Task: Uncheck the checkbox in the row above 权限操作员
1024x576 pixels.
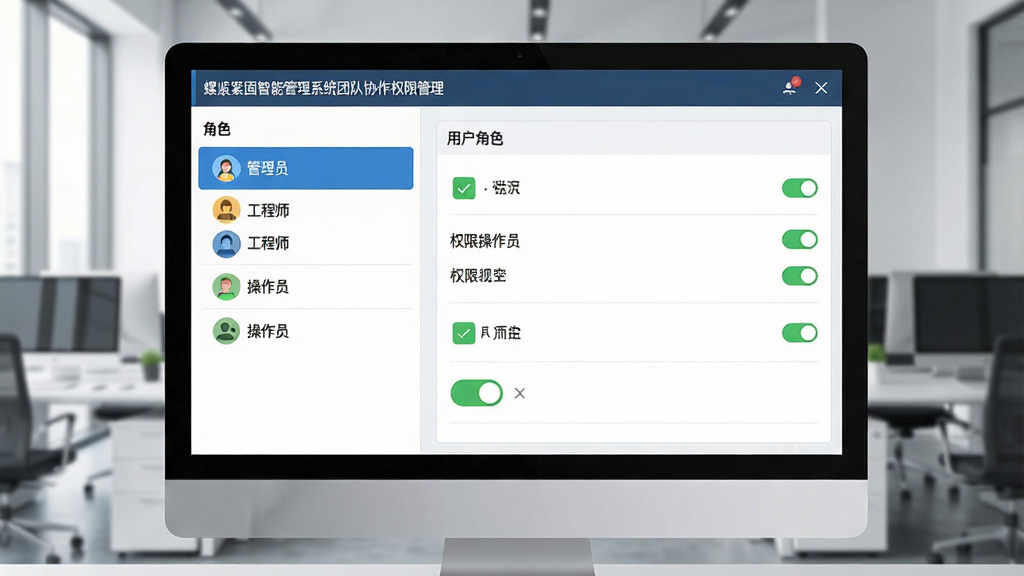Action: [464, 188]
